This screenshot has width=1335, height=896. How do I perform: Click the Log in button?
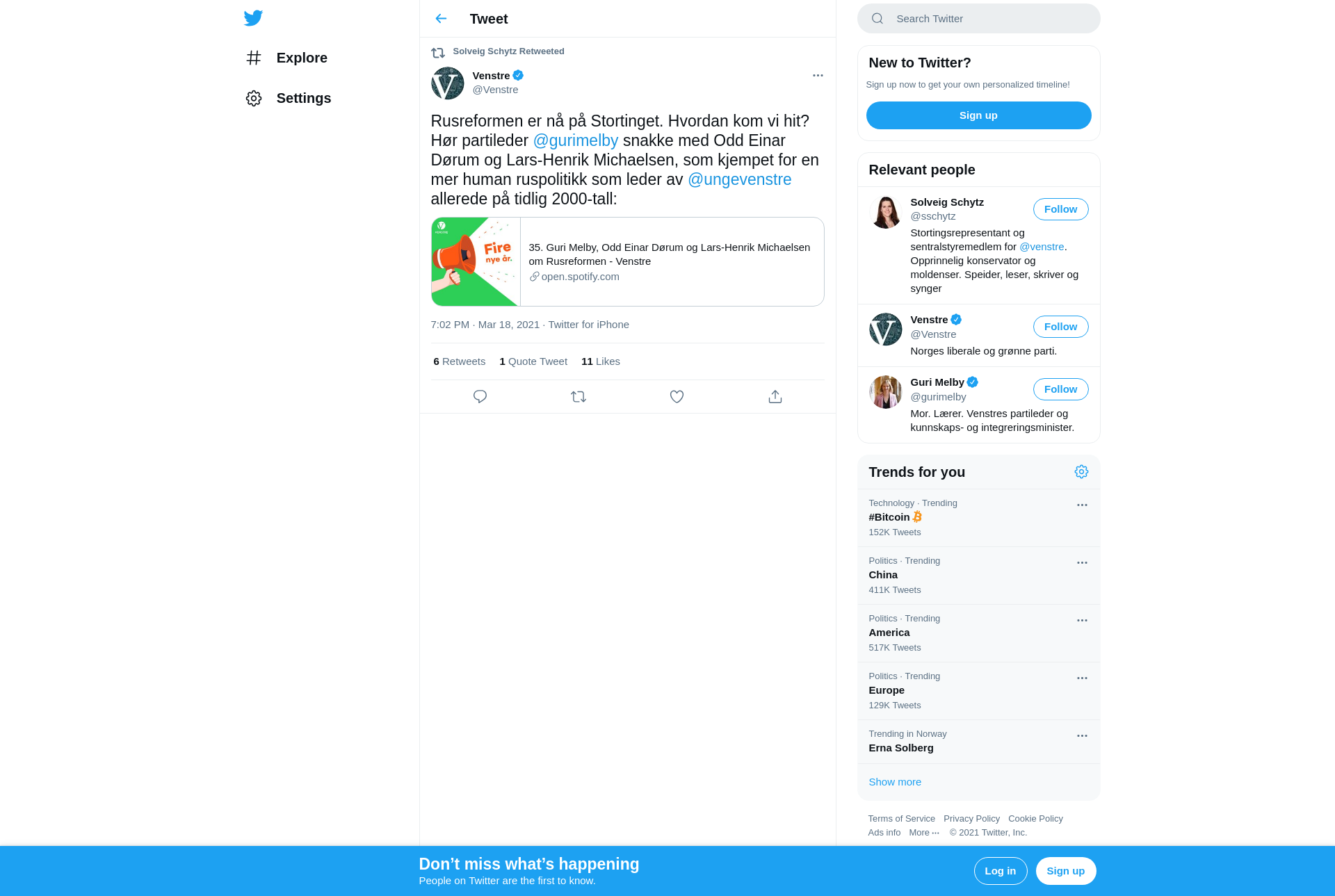point(1000,871)
